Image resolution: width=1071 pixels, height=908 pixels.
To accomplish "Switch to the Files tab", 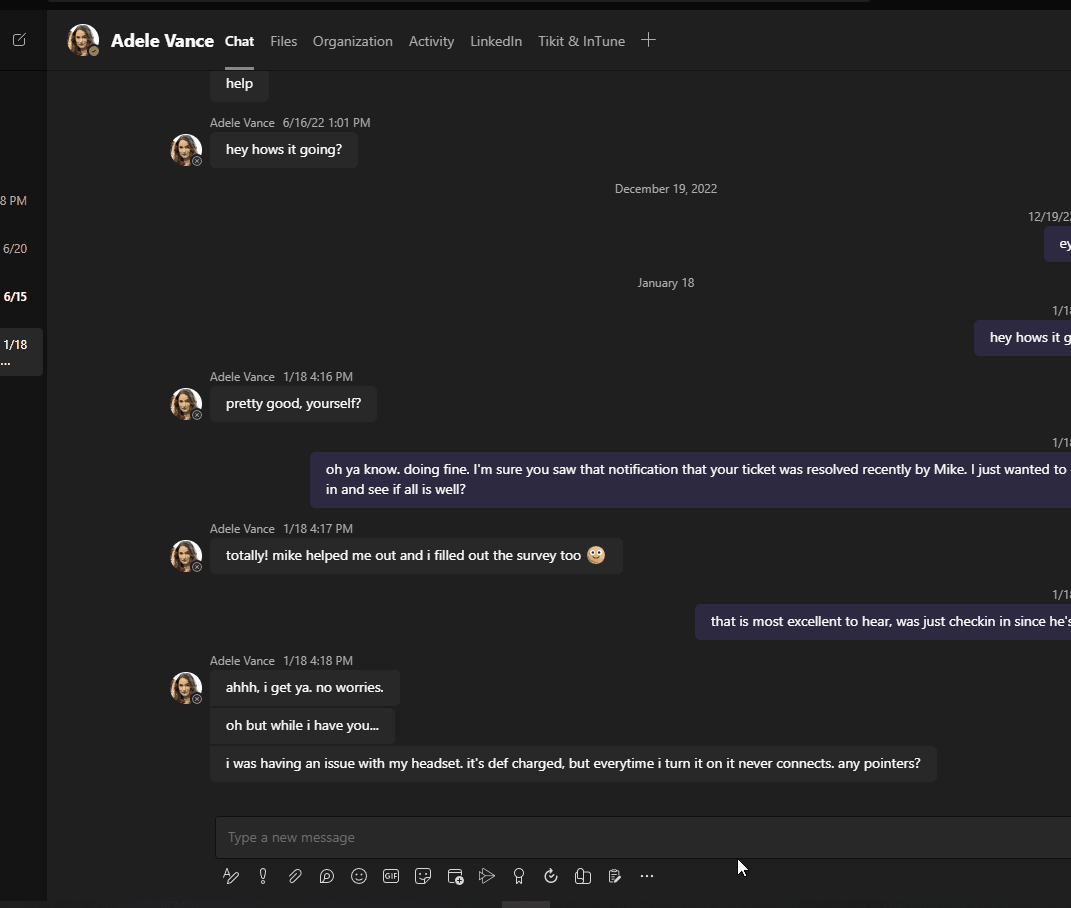I will point(283,41).
